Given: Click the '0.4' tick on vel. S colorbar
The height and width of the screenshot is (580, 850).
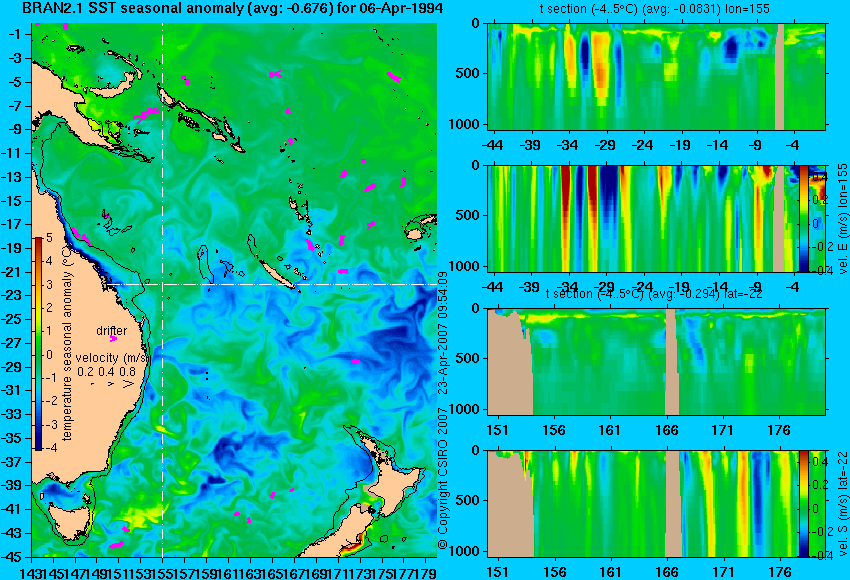Looking at the screenshot, I should (820, 461).
